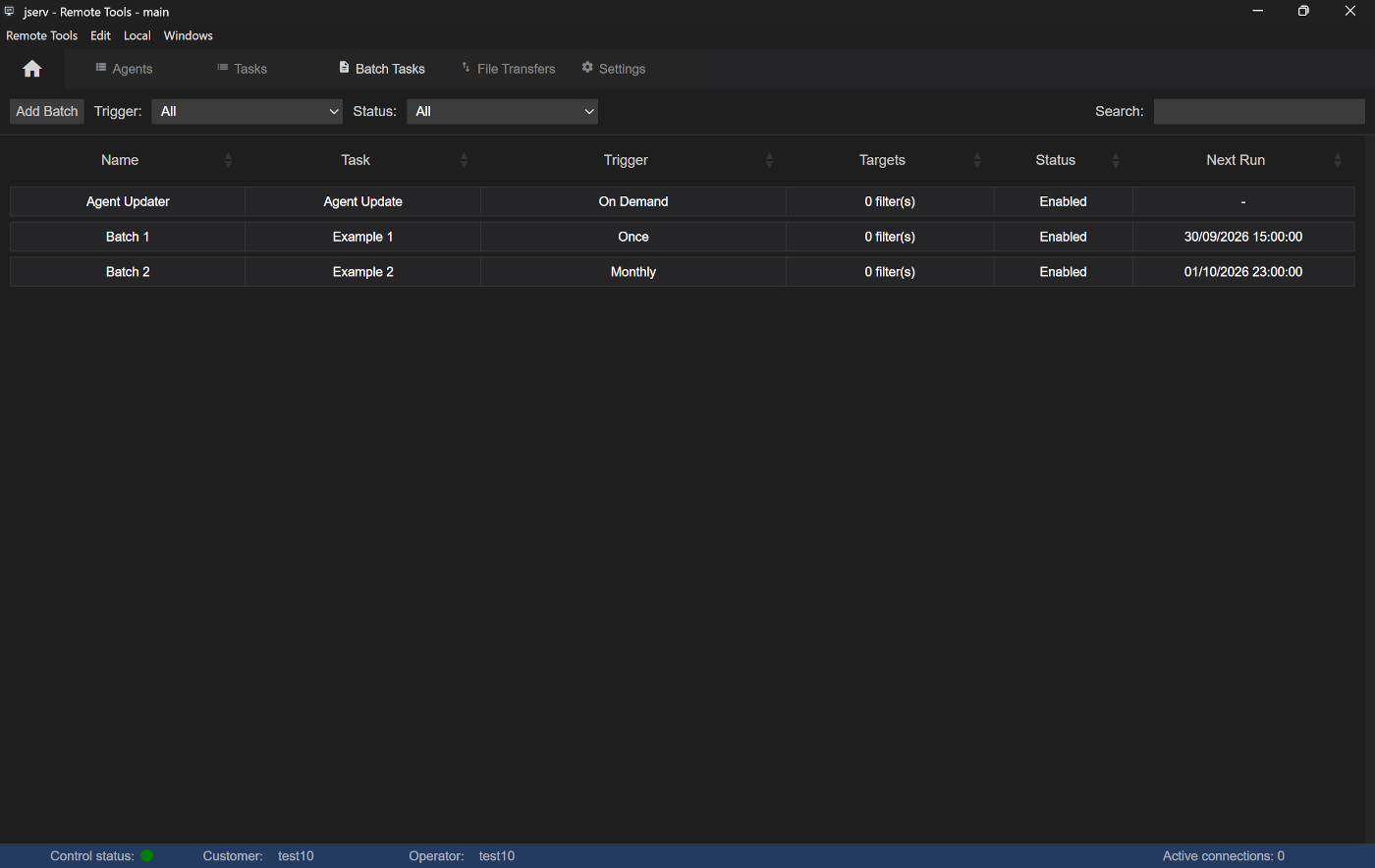The width and height of the screenshot is (1375, 868).
Task: Click the Trigger column sort arrows
Action: (x=770, y=160)
